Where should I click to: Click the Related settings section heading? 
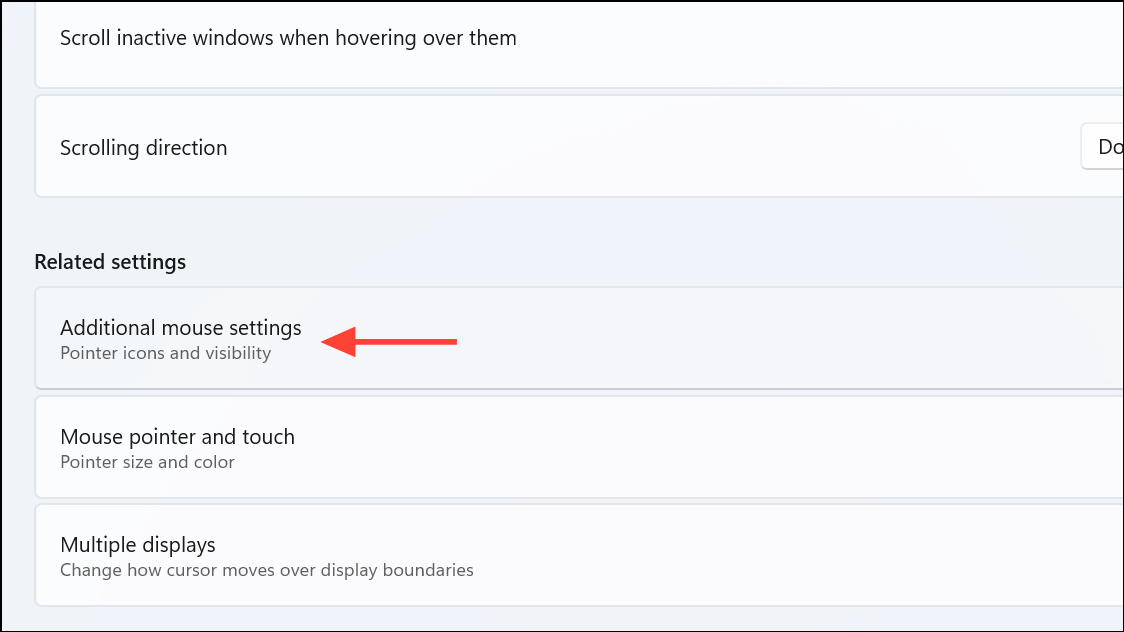coord(110,261)
